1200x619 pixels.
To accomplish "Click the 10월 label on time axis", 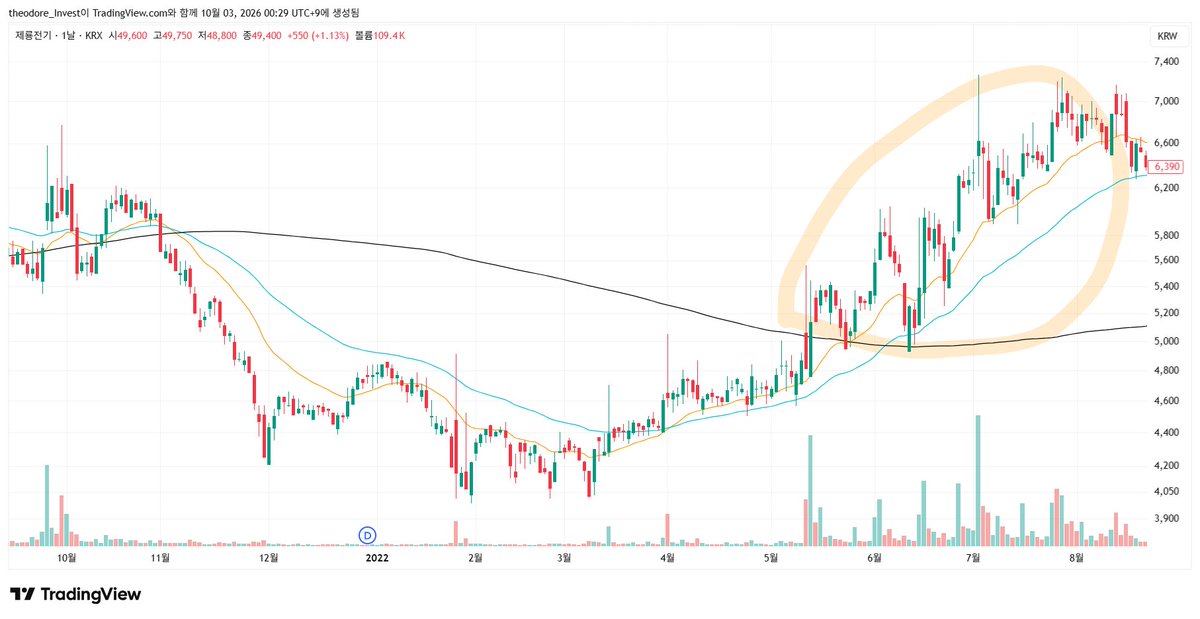I will [x=66, y=558].
